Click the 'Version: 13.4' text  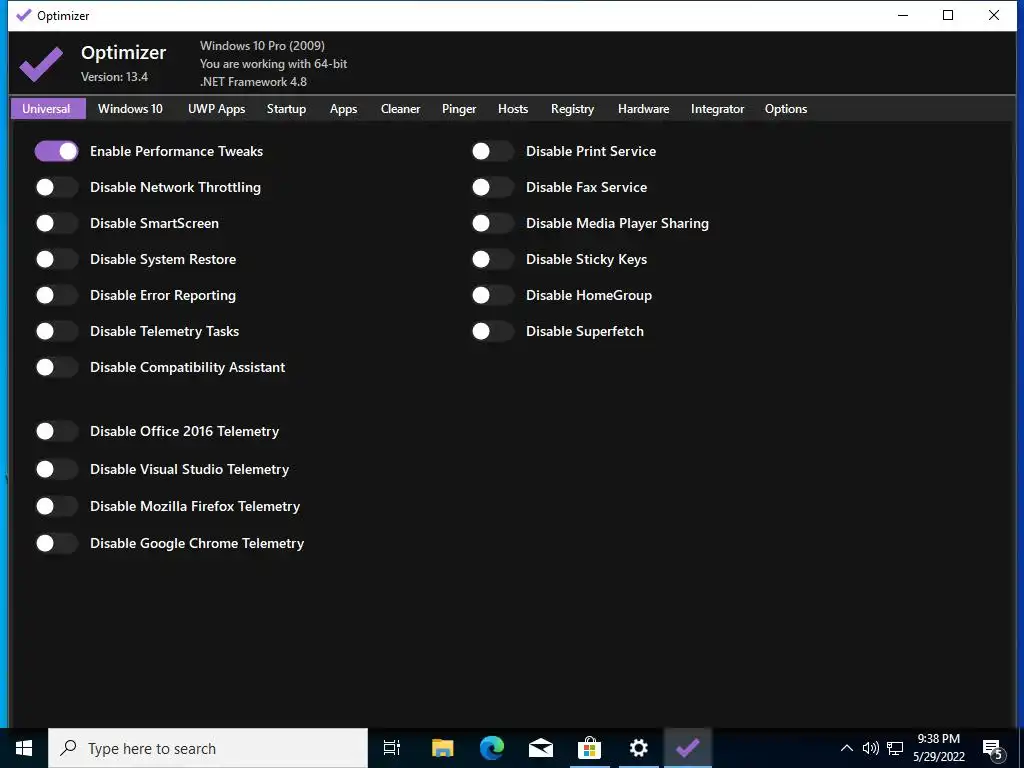point(114,77)
